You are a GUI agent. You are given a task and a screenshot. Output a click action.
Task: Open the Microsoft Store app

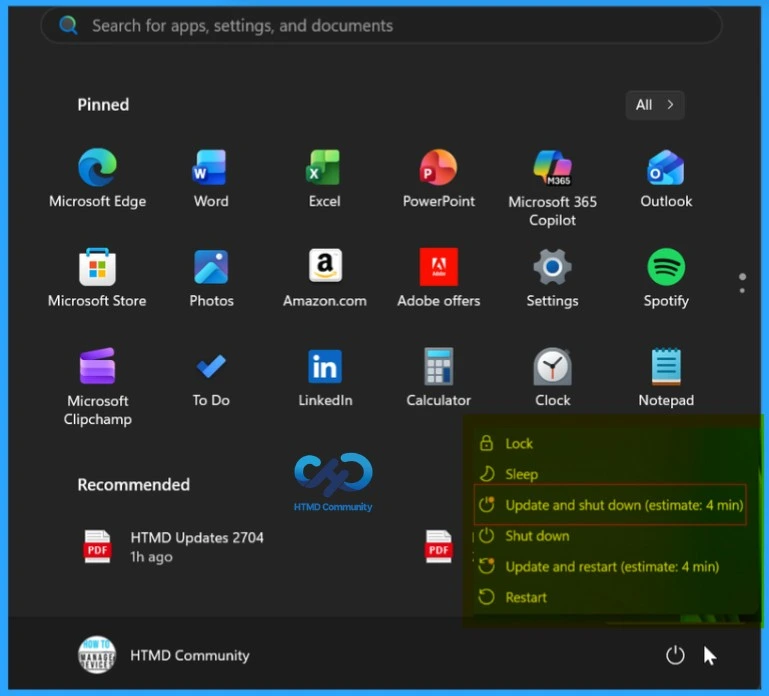tap(97, 278)
